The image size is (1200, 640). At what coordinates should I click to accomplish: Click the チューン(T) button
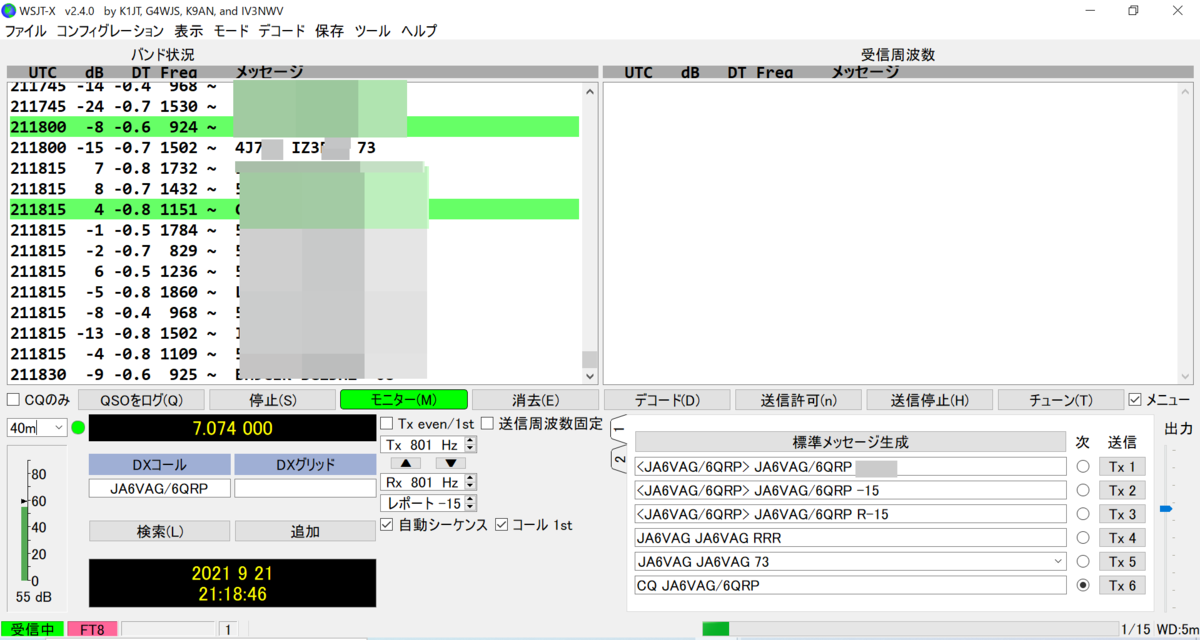point(1061,400)
